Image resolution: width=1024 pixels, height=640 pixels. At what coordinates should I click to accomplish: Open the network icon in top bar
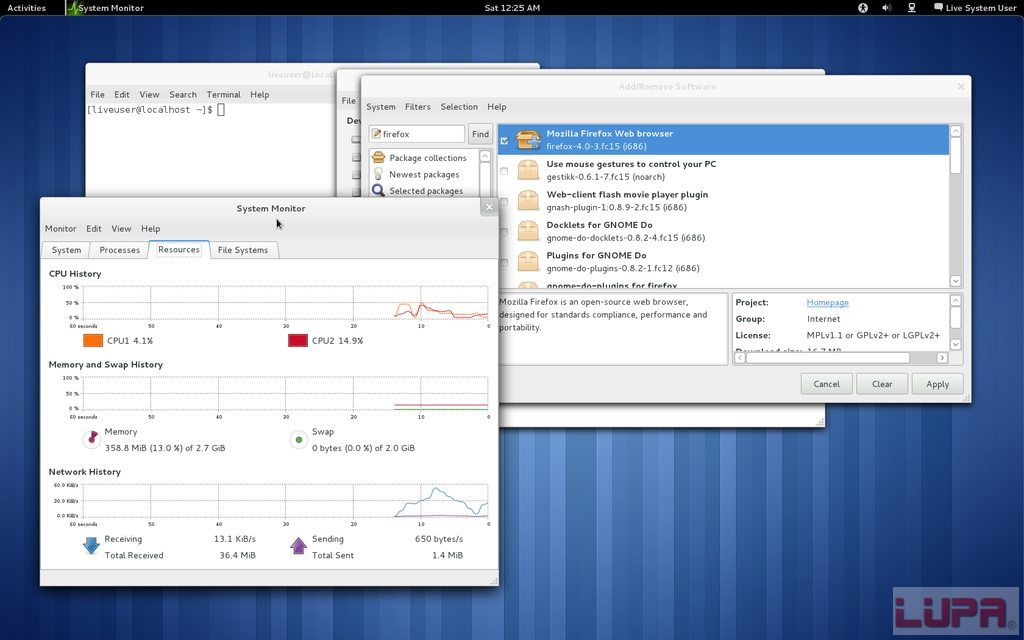912,8
